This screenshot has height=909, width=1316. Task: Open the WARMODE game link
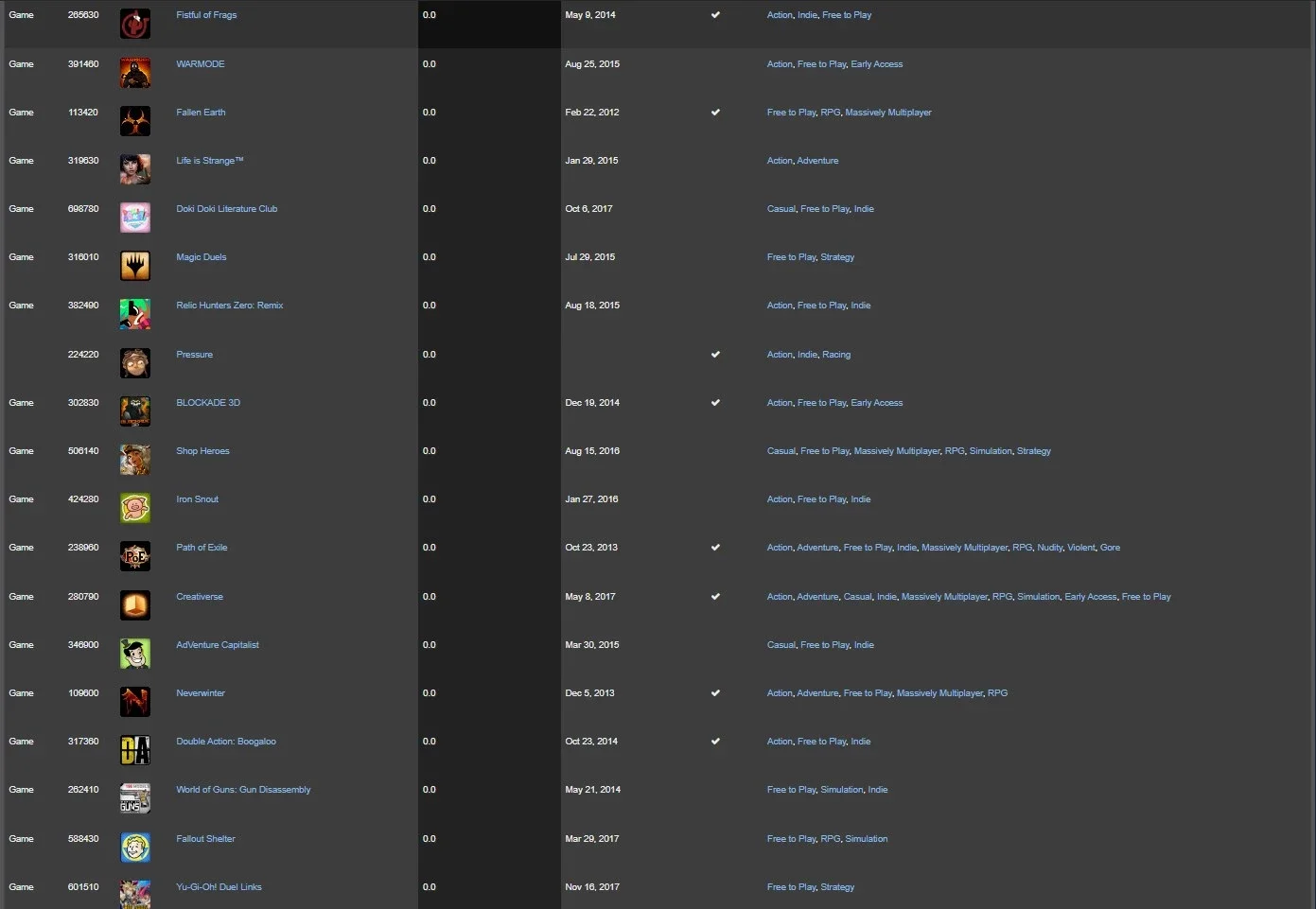[x=201, y=64]
